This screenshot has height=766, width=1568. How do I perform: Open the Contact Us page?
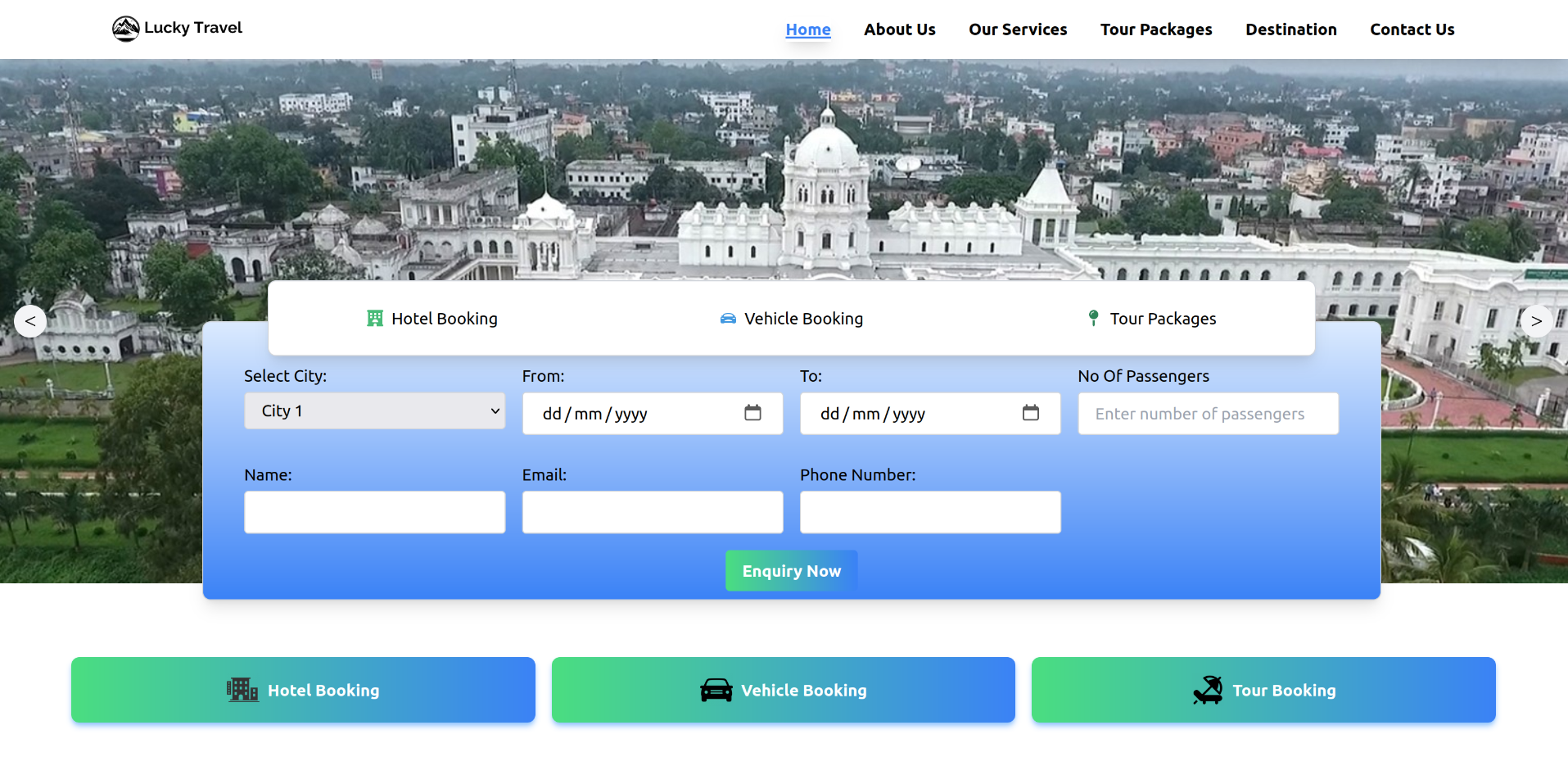point(1412,29)
